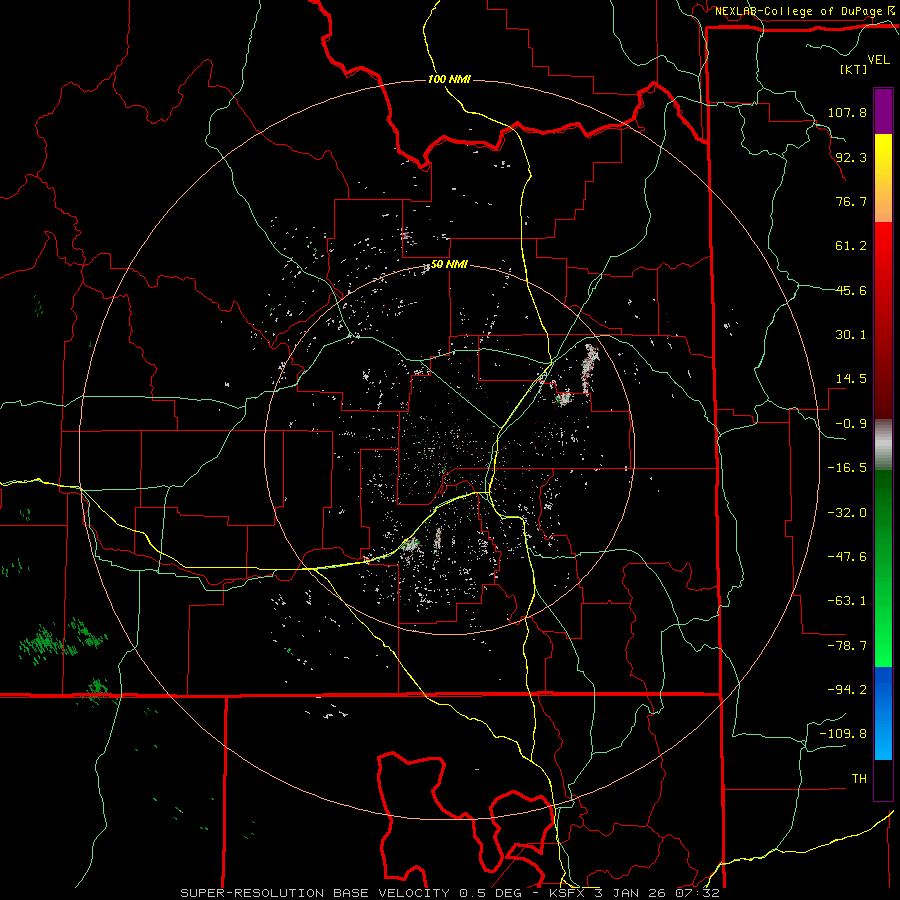Click the Super-Resolution Base Velocity KSFX caption
The height and width of the screenshot is (900, 900).
449,893
